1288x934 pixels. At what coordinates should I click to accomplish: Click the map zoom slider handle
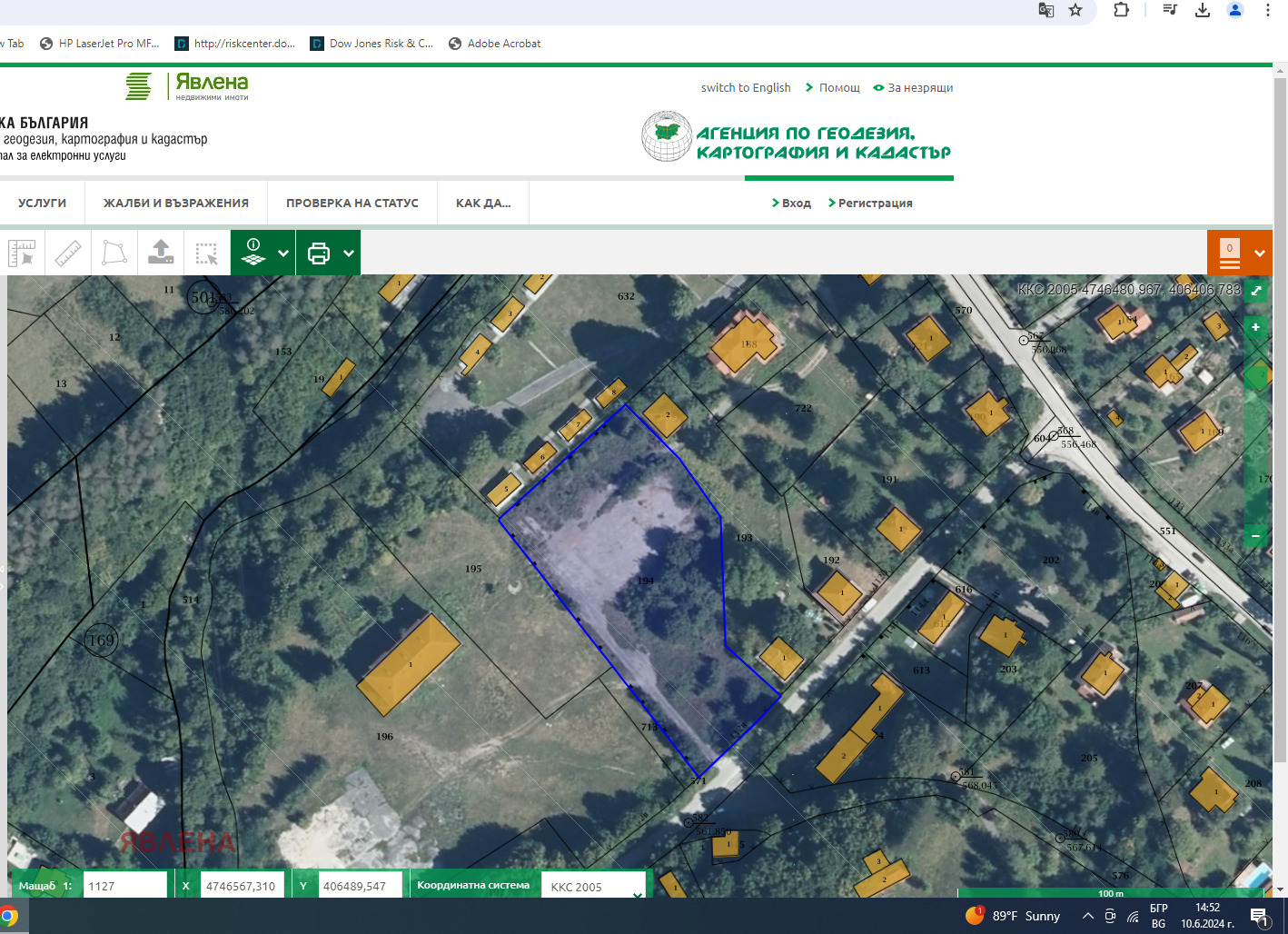(x=1256, y=374)
